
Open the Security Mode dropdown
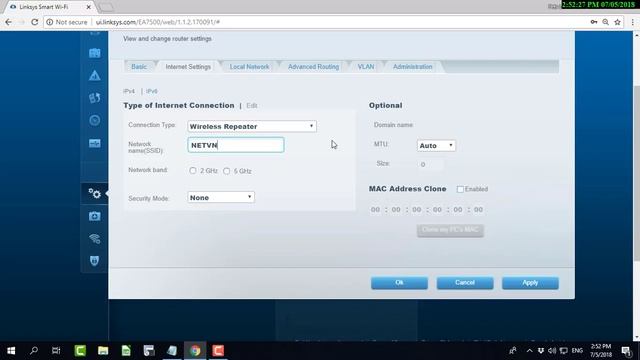(221, 198)
